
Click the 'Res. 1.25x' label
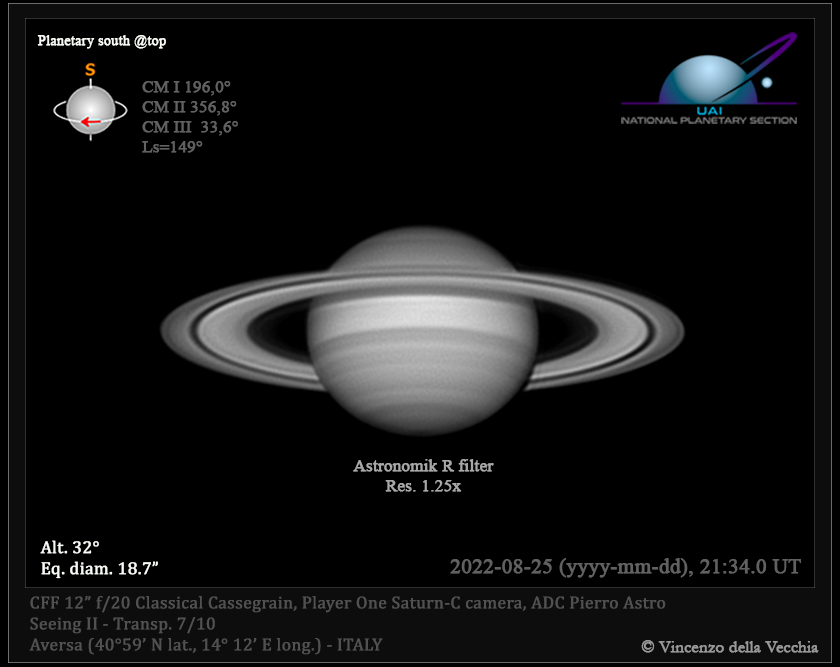(423, 486)
